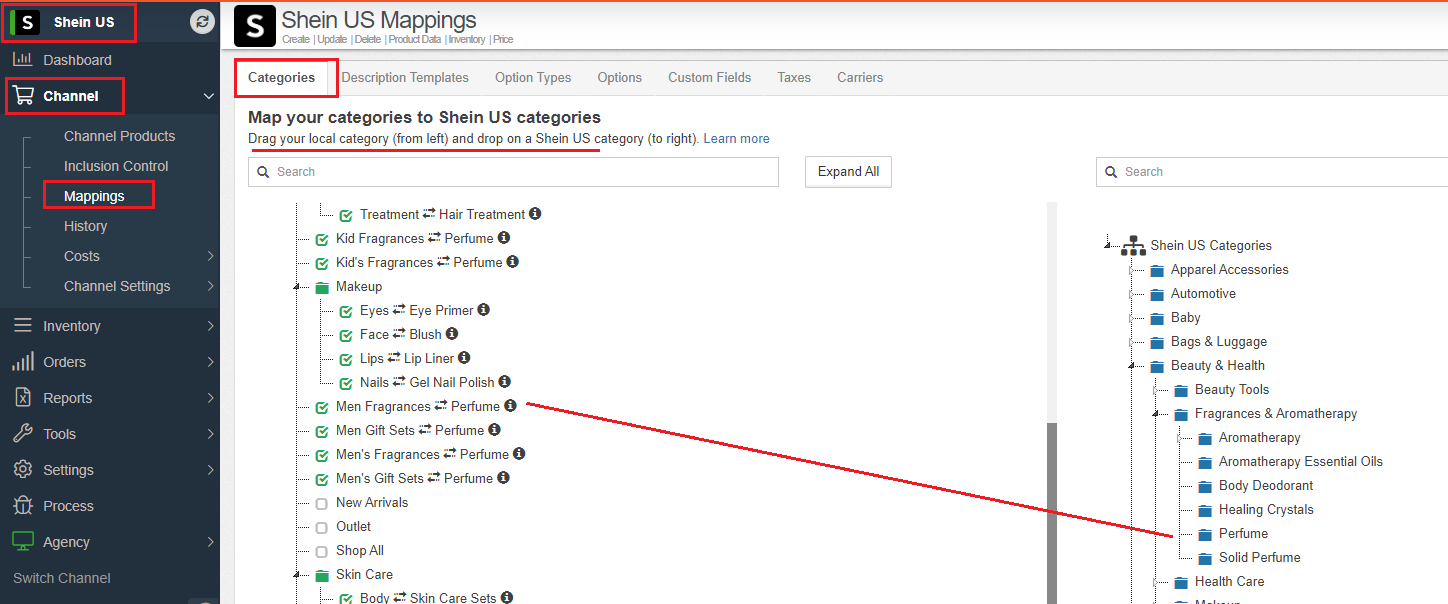Screen dimensions: 1448x604
Task: Click the local categories vertical scrollbar
Action: coord(1051,512)
